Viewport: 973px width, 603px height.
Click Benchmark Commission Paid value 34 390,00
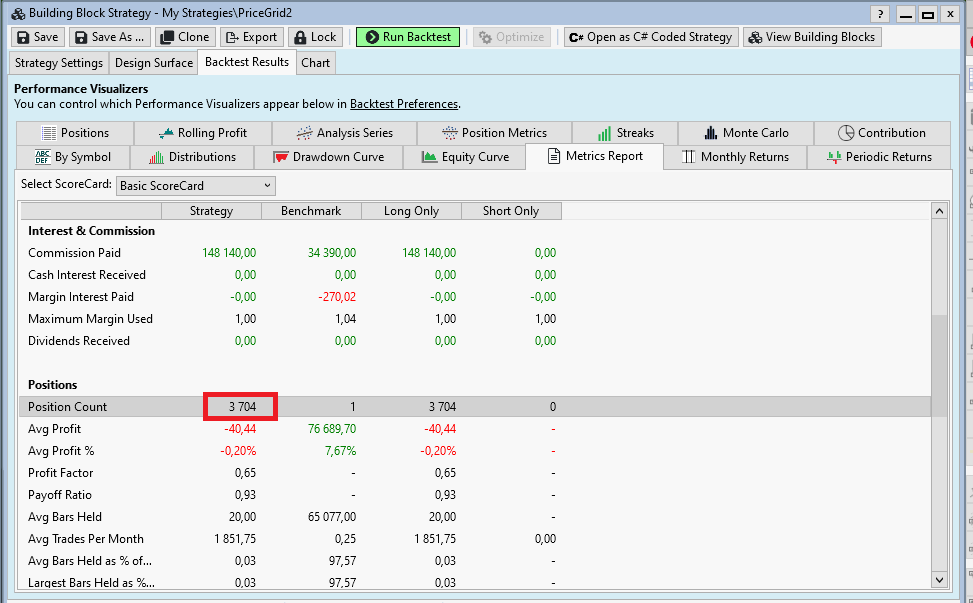(x=332, y=253)
